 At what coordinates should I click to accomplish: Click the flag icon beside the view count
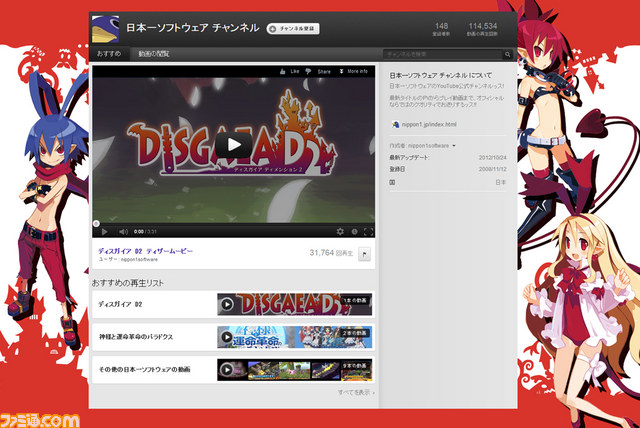tap(364, 254)
